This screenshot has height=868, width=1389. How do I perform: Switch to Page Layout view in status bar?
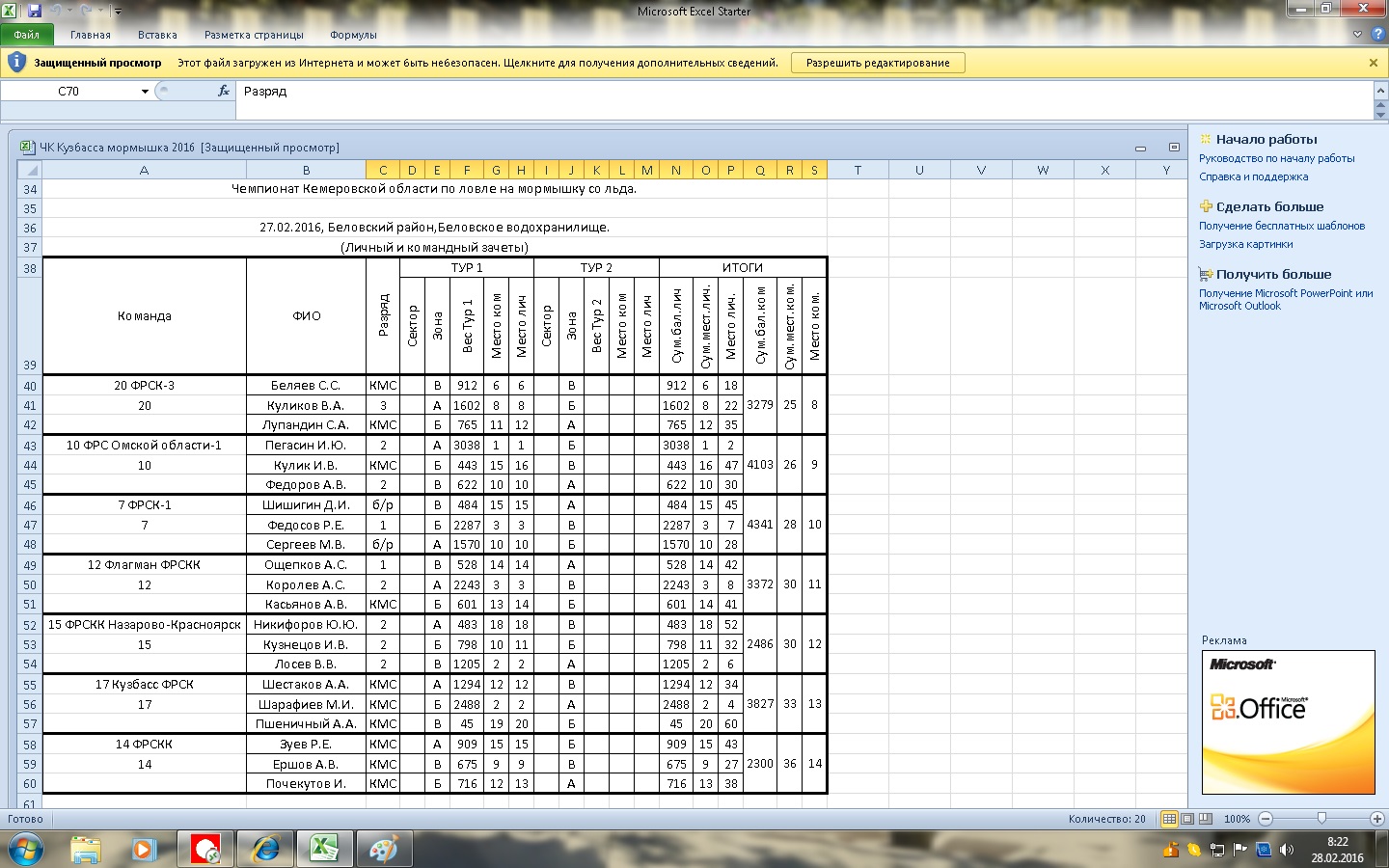pos(1187,819)
